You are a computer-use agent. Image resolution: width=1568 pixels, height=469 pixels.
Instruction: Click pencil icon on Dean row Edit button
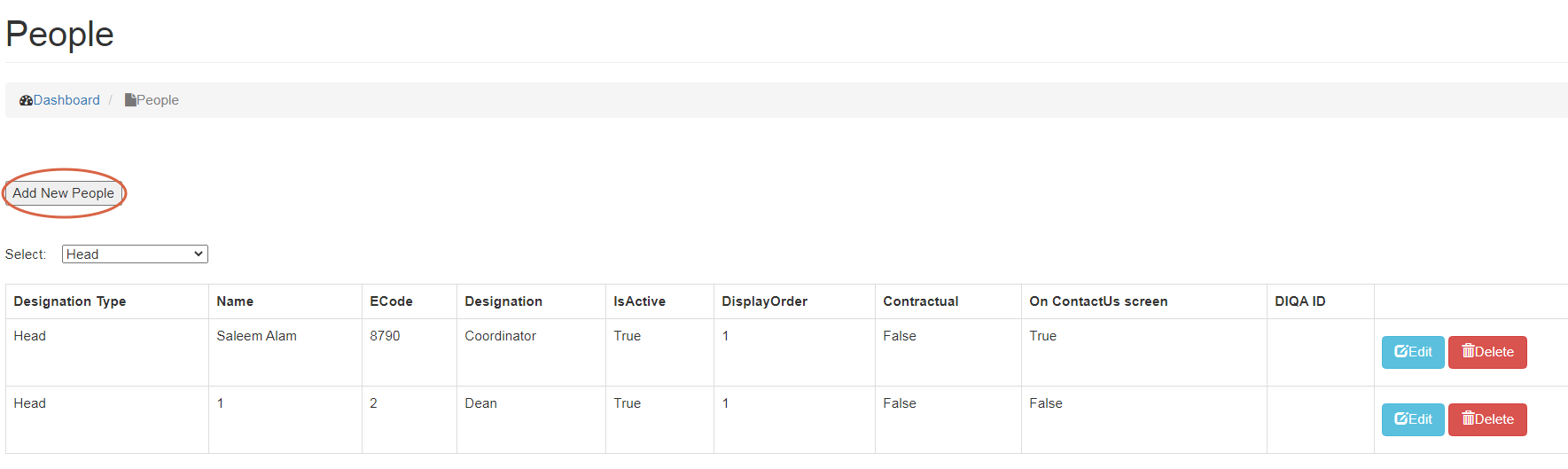1401,418
